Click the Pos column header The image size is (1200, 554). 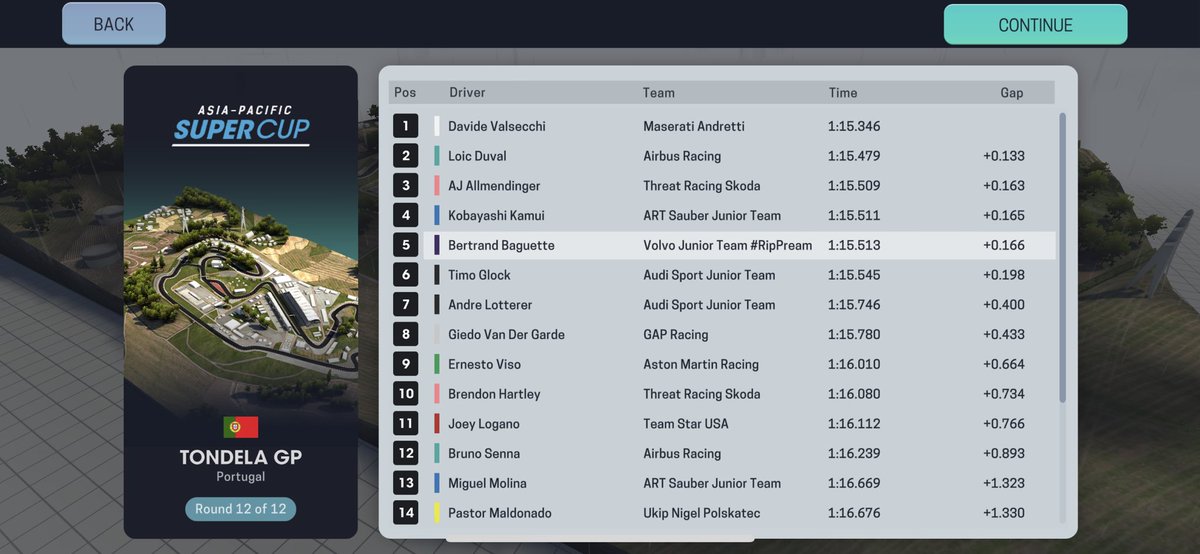(x=405, y=93)
